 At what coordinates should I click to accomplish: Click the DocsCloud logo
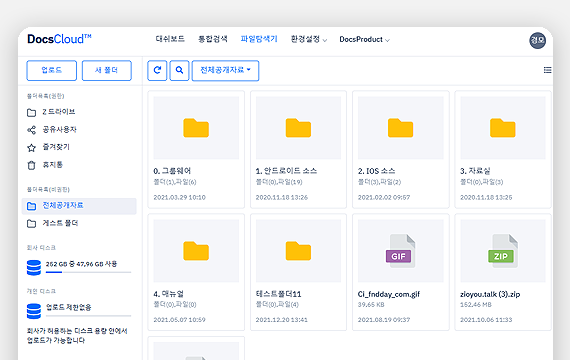point(59,39)
